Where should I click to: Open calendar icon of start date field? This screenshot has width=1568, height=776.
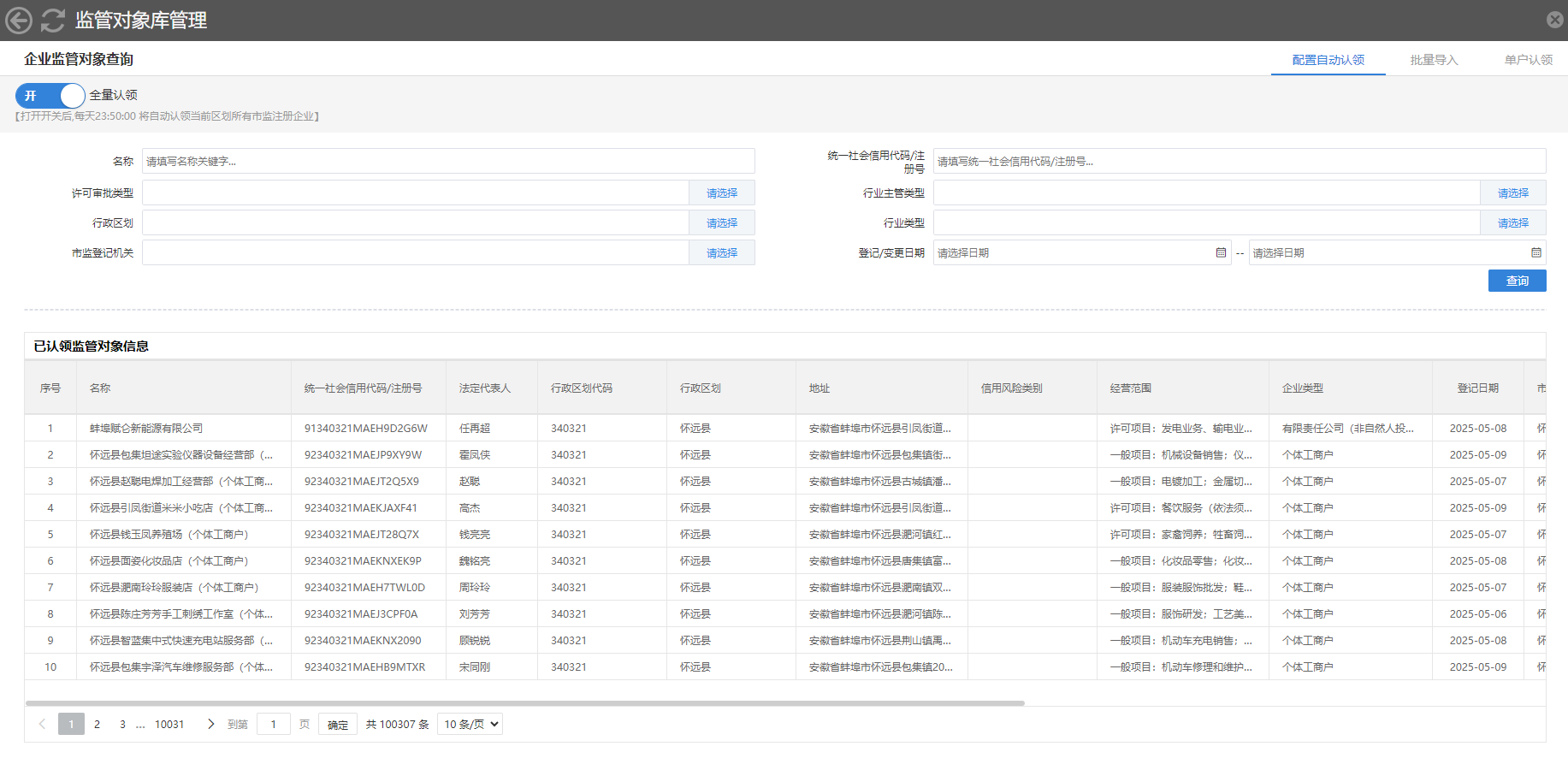1221,252
